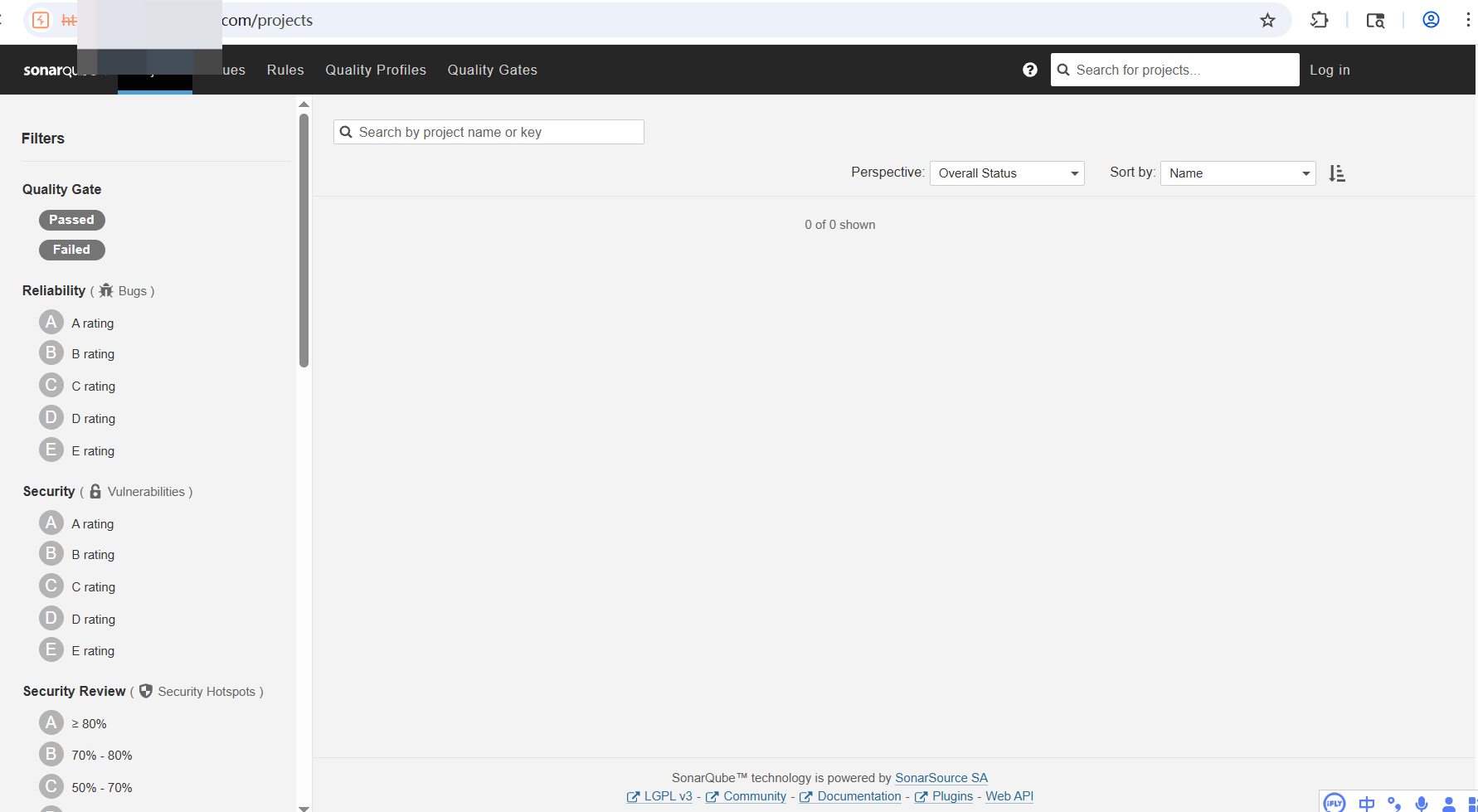Open the Sort by Name dropdown
The height and width of the screenshot is (812, 1478).
pos(1237,173)
